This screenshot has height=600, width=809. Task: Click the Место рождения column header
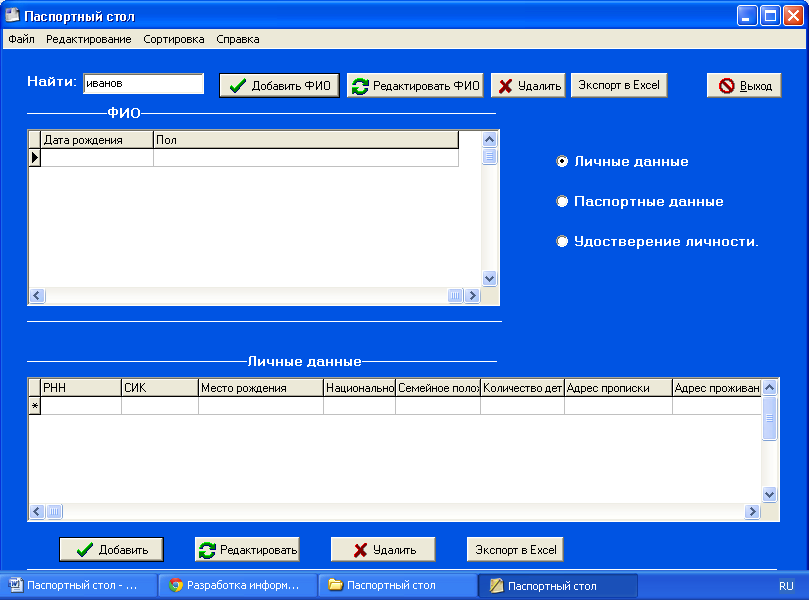(x=261, y=388)
